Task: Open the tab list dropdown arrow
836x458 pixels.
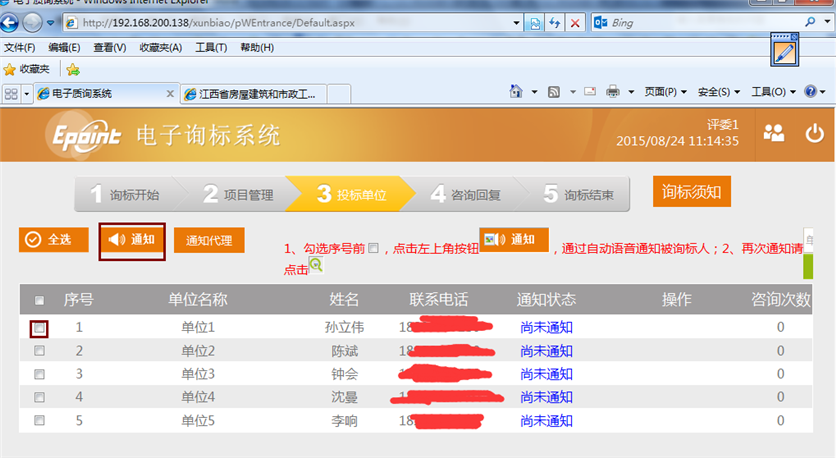Action: pyautogui.click(x=26, y=94)
